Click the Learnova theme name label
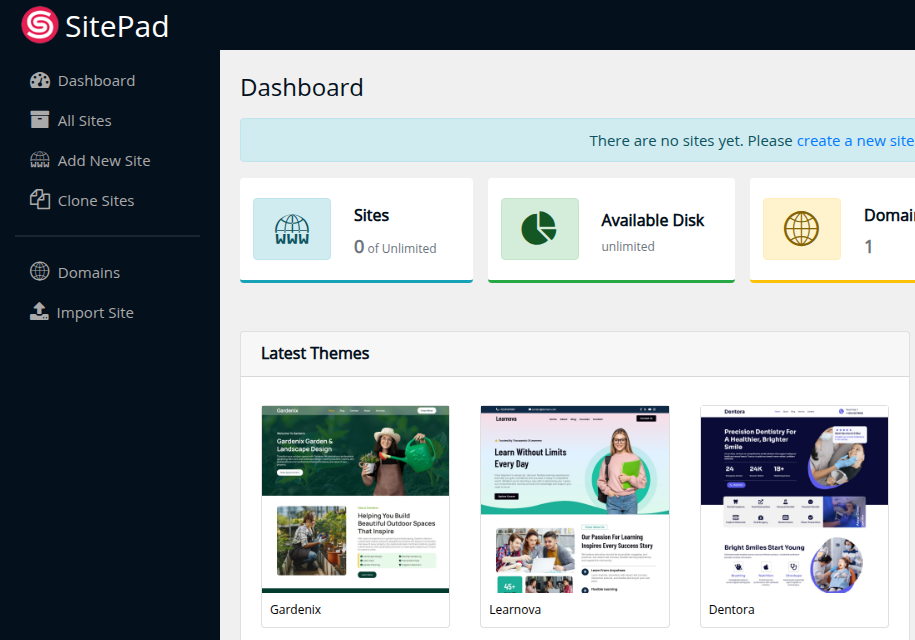The image size is (915, 640). point(515,610)
